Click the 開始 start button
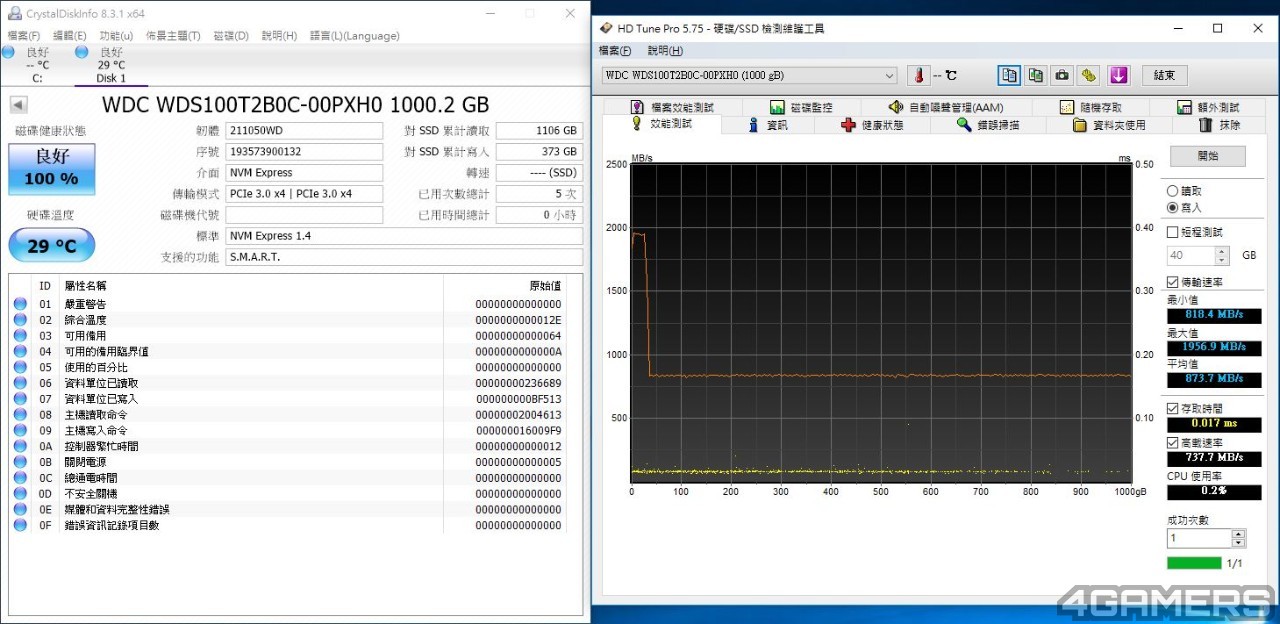The image size is (1280, 624). click(1208, 156)
